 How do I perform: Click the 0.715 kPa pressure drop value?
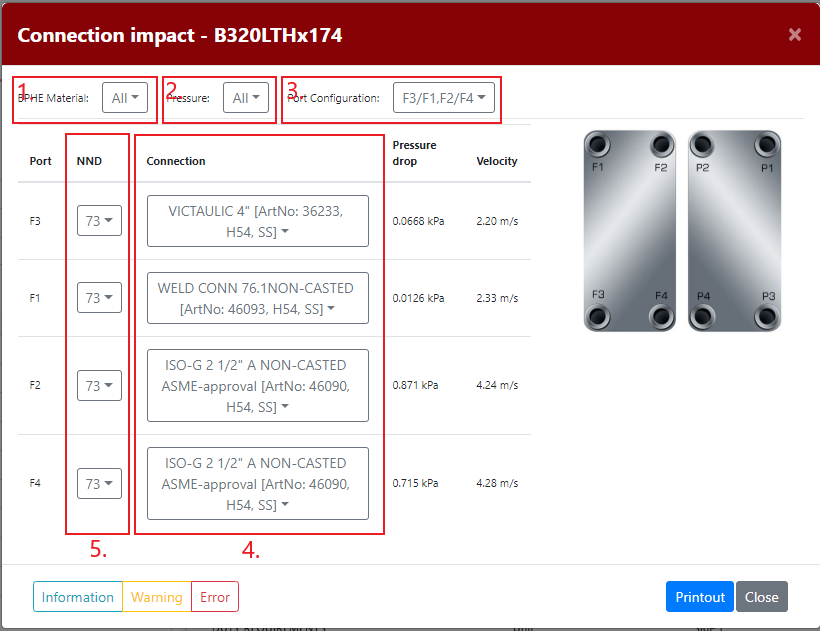[x=415, y=483]
